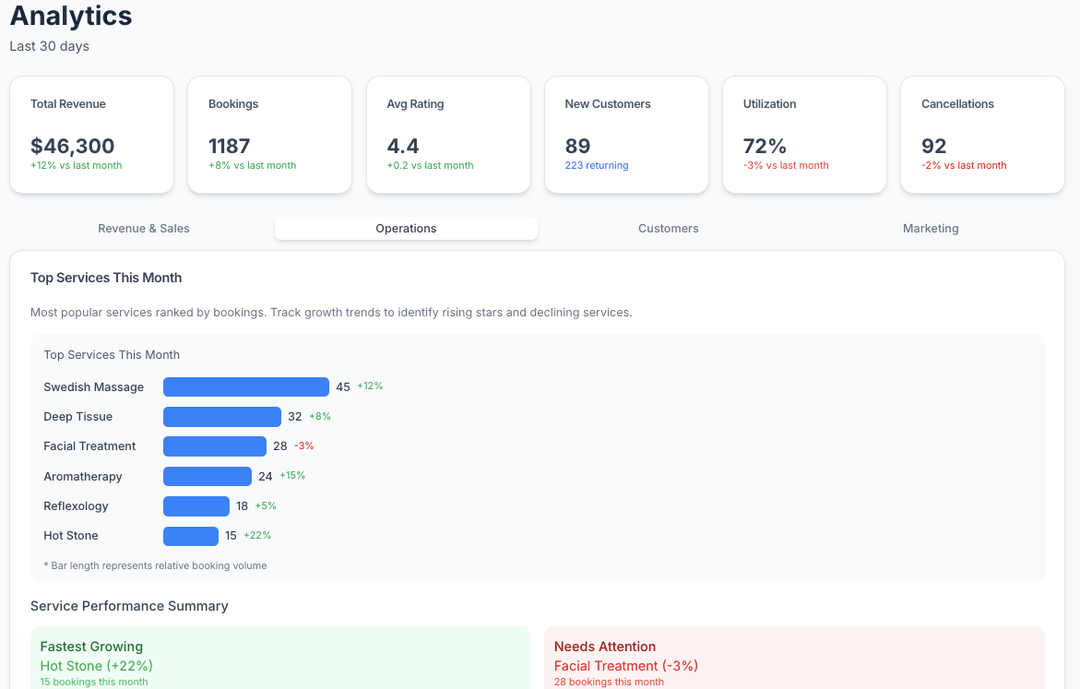Open the Utilization card
This screenshot has height=689, width=1080.
pyautogui.click(x=804, y=135)
